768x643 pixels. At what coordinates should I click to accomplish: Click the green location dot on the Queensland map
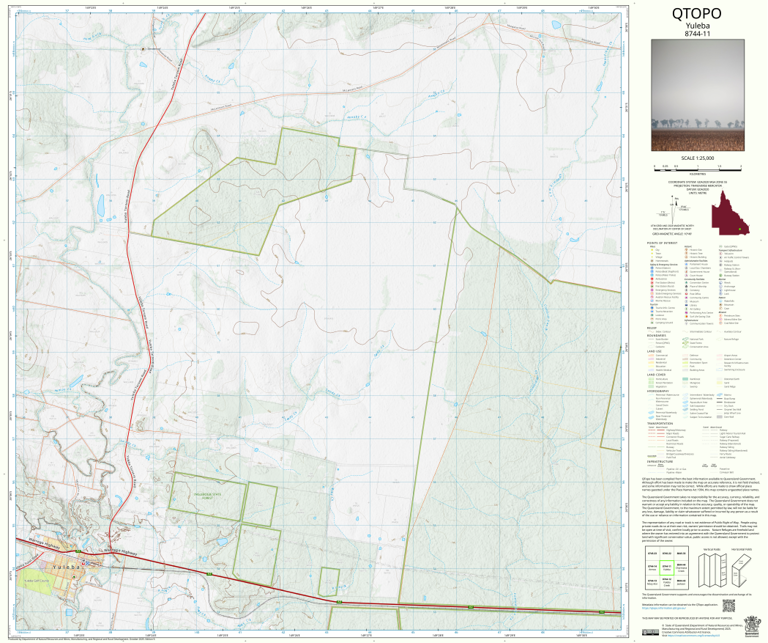[740, 229]
